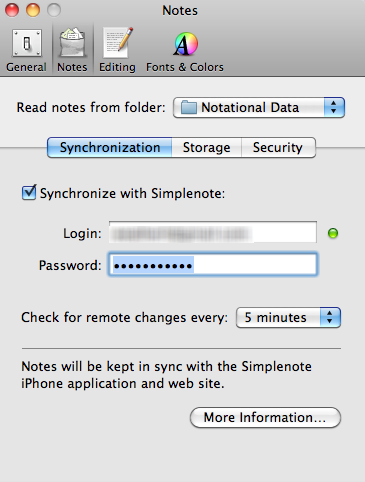This screenshot has width=365, height=482.
Task: Switch to the Security tab
Action: pyautogui.click(x=278, y=147)
